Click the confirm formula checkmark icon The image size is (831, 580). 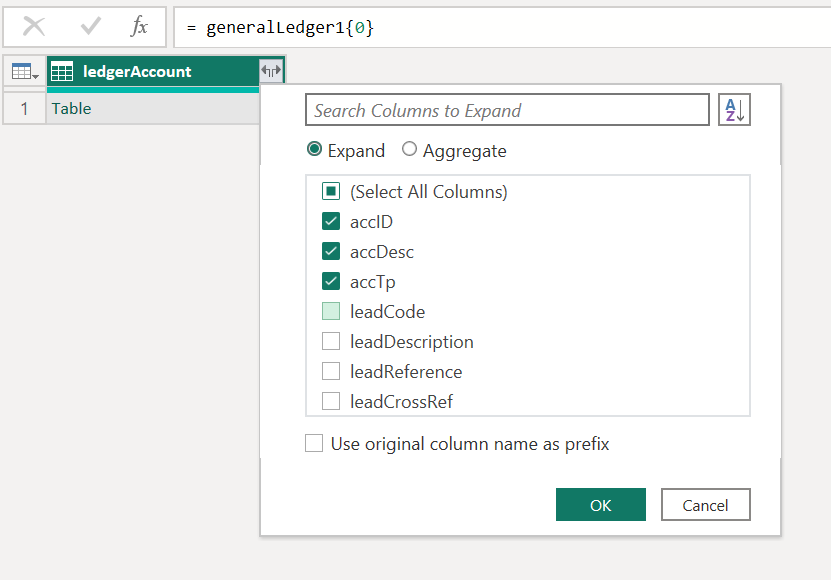(91, 27)
